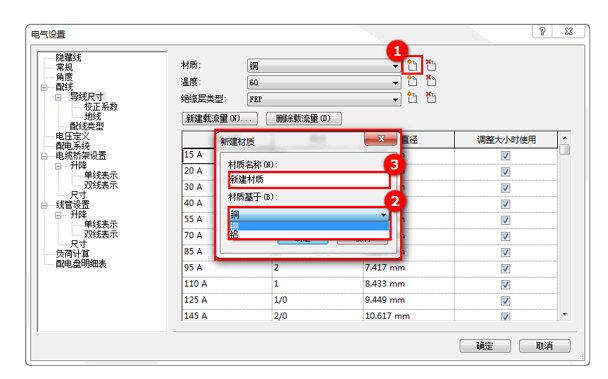Image resolution: width=608 pixels, height=379 pixels.
Task: Toggle the checkbox in the 95 A row
Action: [x=505, y=268]
